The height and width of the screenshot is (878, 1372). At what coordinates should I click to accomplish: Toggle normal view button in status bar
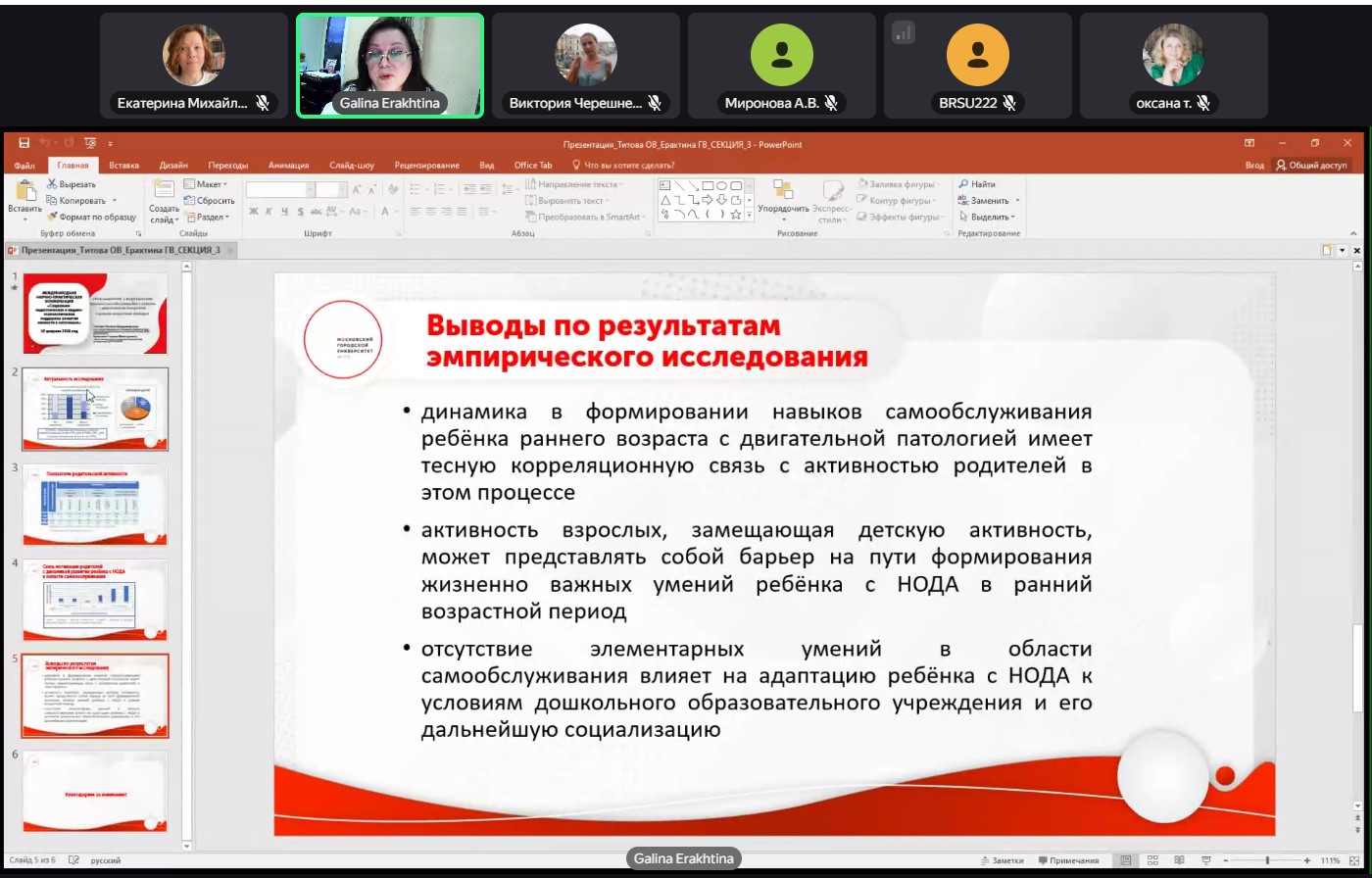[1127, 860]
